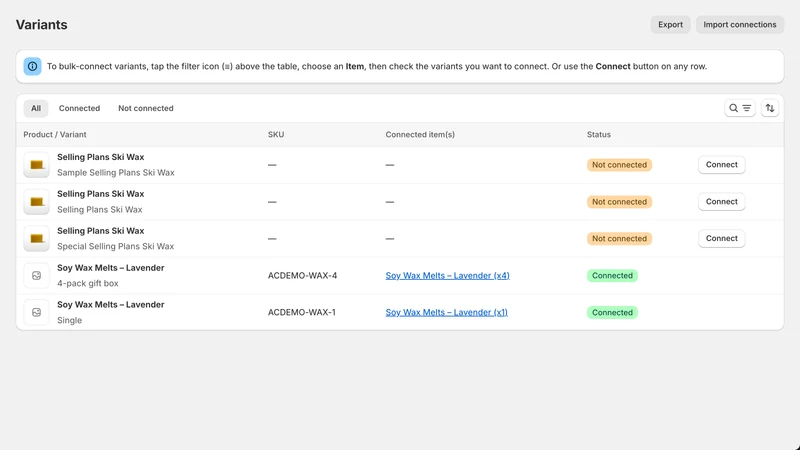This screenshot has width=800, height=450.
Task: Click the ACDEMO-WAX-1 SKU cell
Action: (302, 312)
